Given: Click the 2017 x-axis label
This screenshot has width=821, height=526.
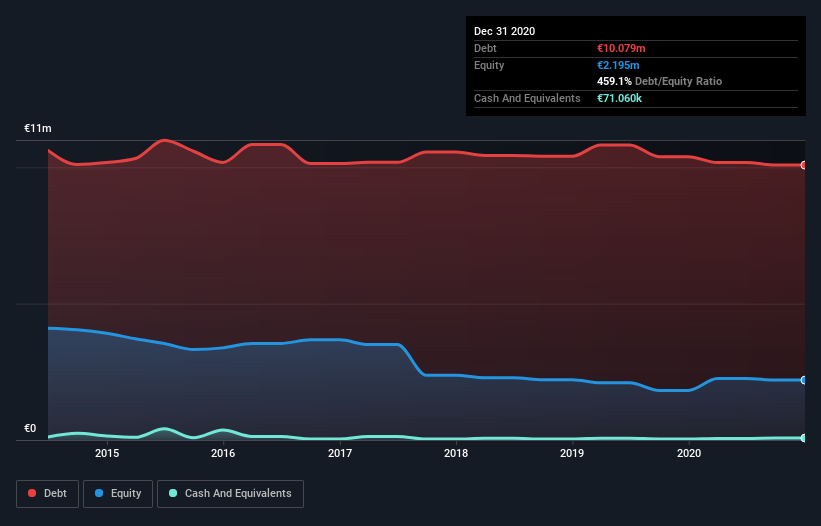Looking at the screenshot, I should (340, 453).
